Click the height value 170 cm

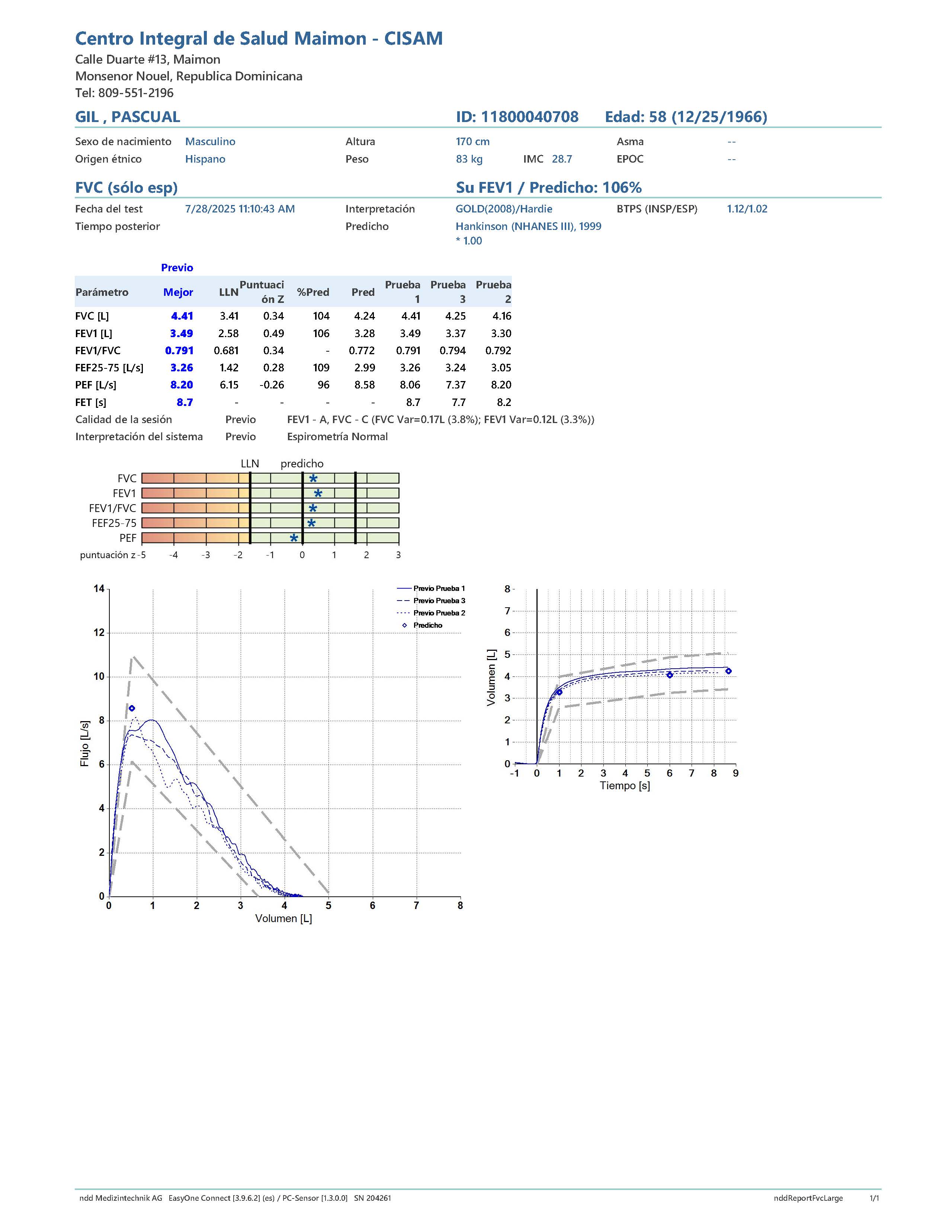(x=472, y=142)
